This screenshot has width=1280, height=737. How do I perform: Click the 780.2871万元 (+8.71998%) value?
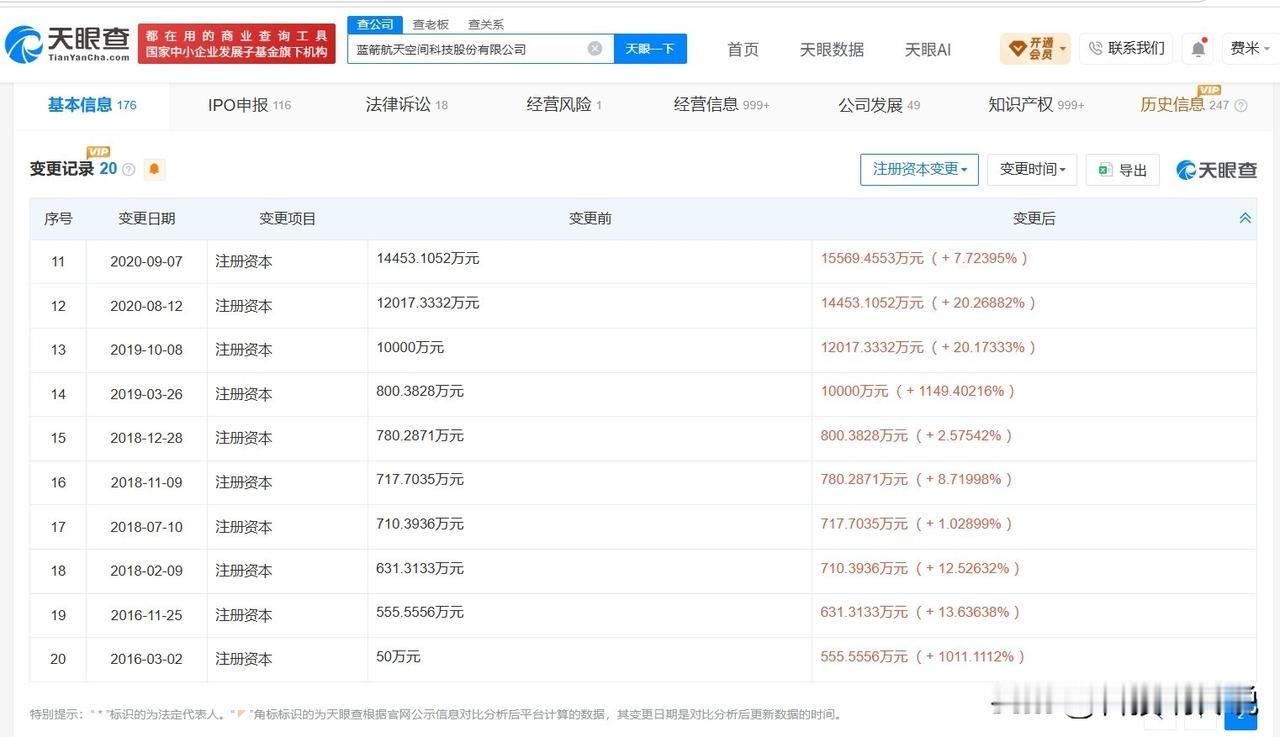click(917, 479)
